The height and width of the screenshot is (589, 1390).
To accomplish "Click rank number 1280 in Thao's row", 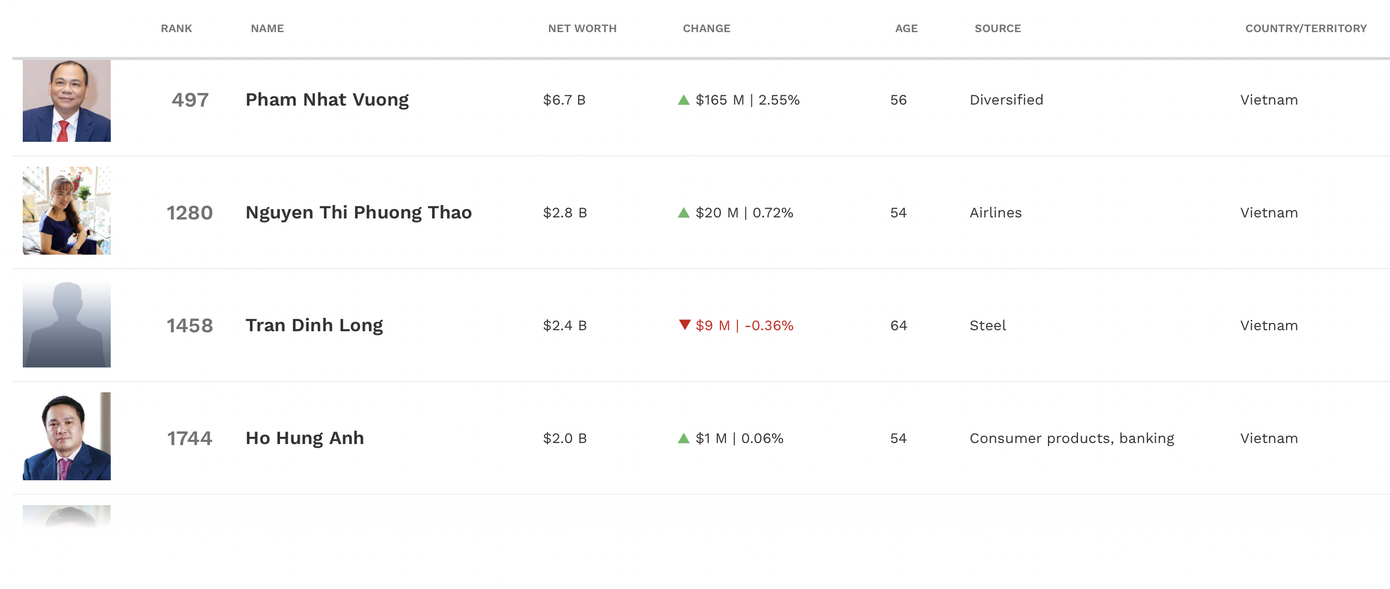I will (190, 212).
